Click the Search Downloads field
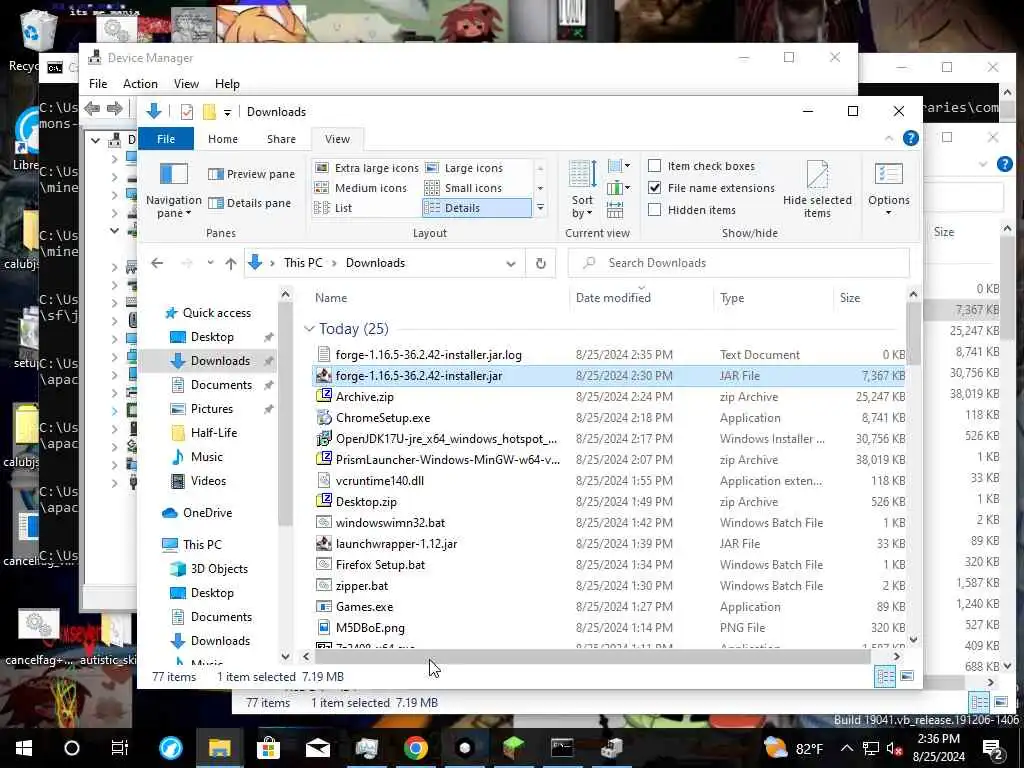The image size is (1024, 768). point(739,263)
